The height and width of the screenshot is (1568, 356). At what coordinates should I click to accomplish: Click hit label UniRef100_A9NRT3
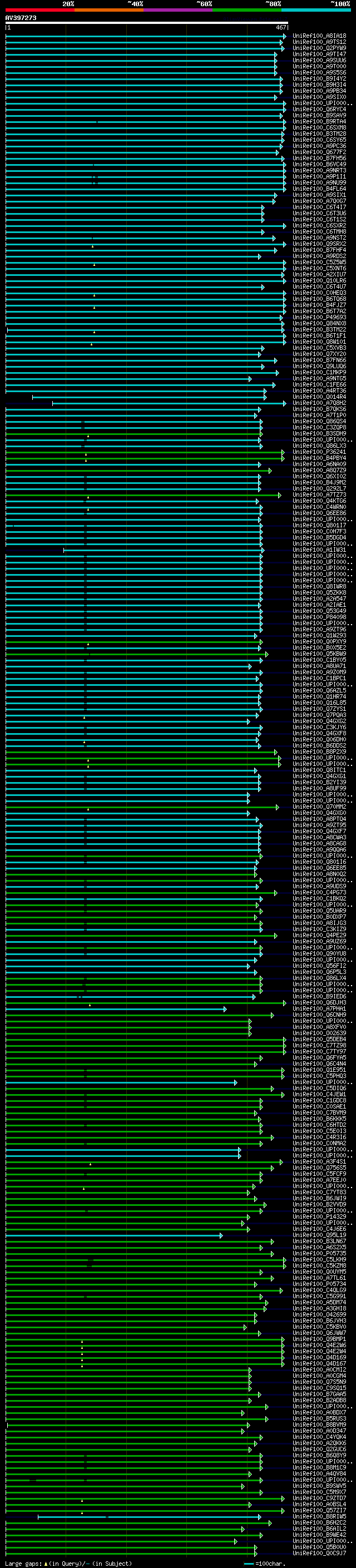(319, 170)
